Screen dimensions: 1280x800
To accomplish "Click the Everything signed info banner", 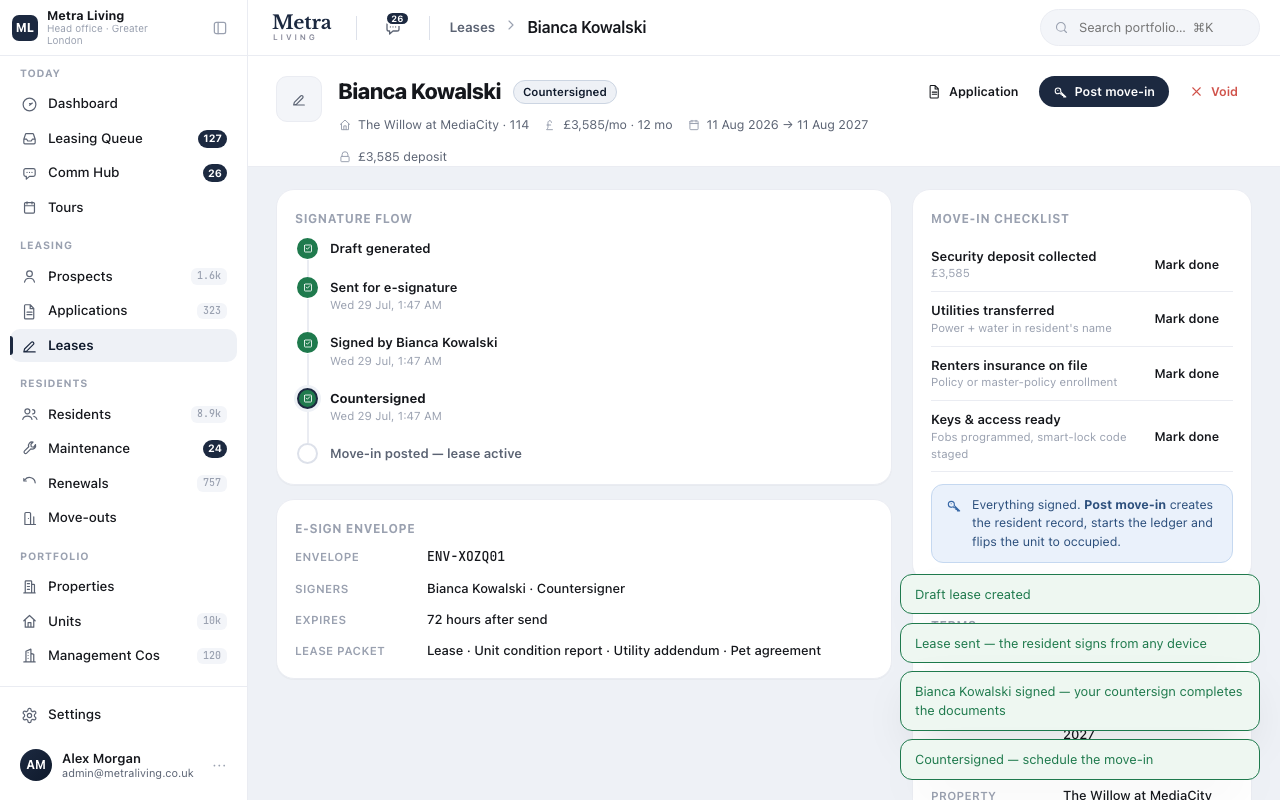I will click(x=1082, y=524).
